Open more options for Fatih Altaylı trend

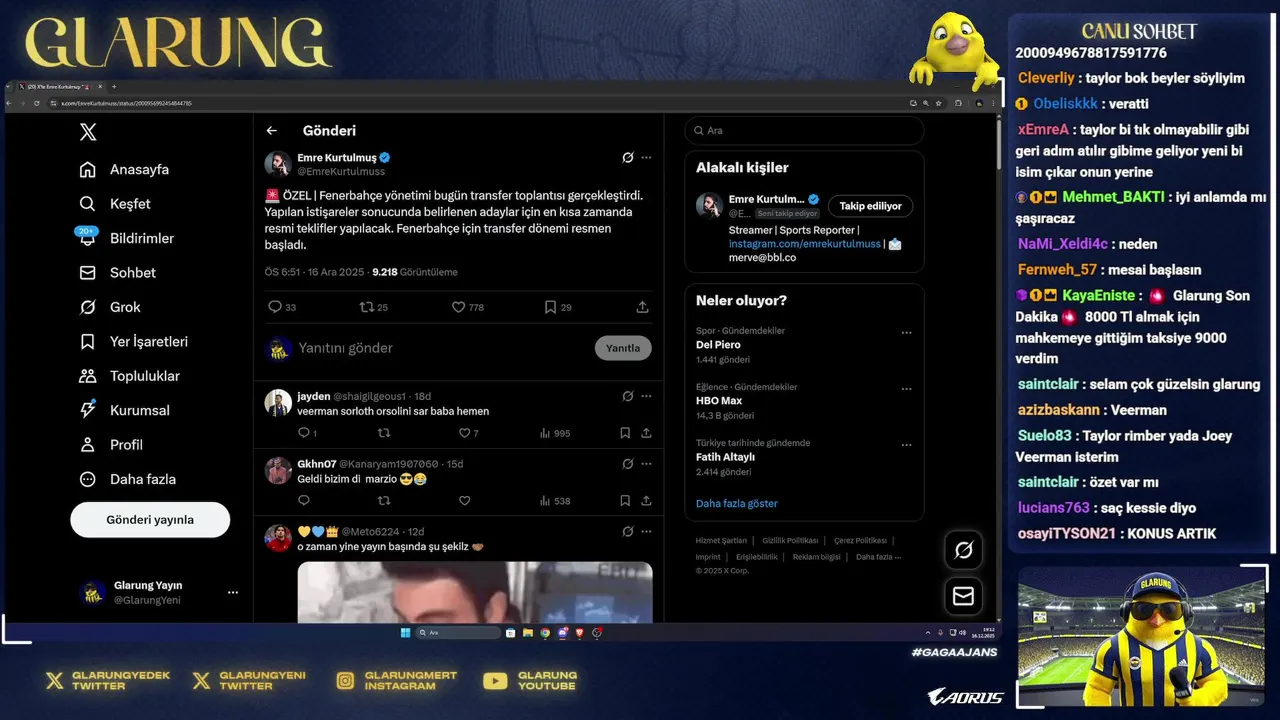click(x=906, y=445)
